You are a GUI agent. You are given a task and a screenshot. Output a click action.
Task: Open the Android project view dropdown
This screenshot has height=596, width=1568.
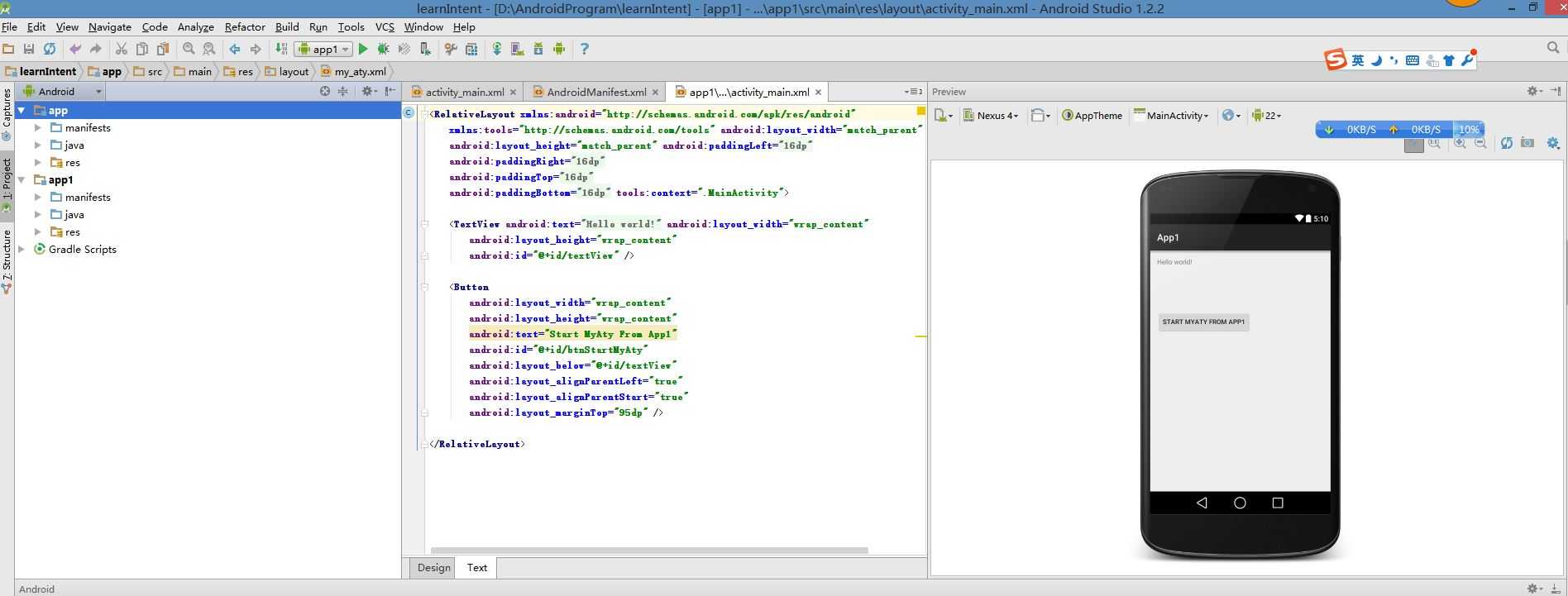point(62,92)
